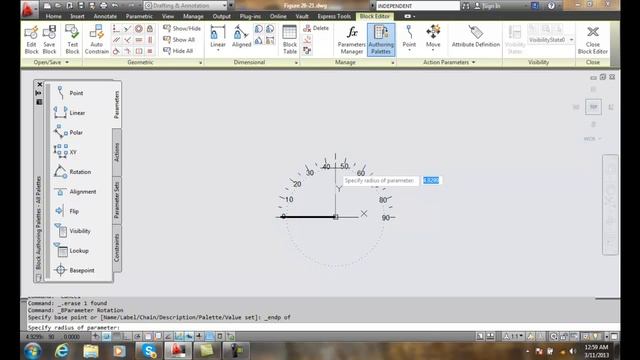Choose the Alignment parameter in the palette

pos(75,191)
